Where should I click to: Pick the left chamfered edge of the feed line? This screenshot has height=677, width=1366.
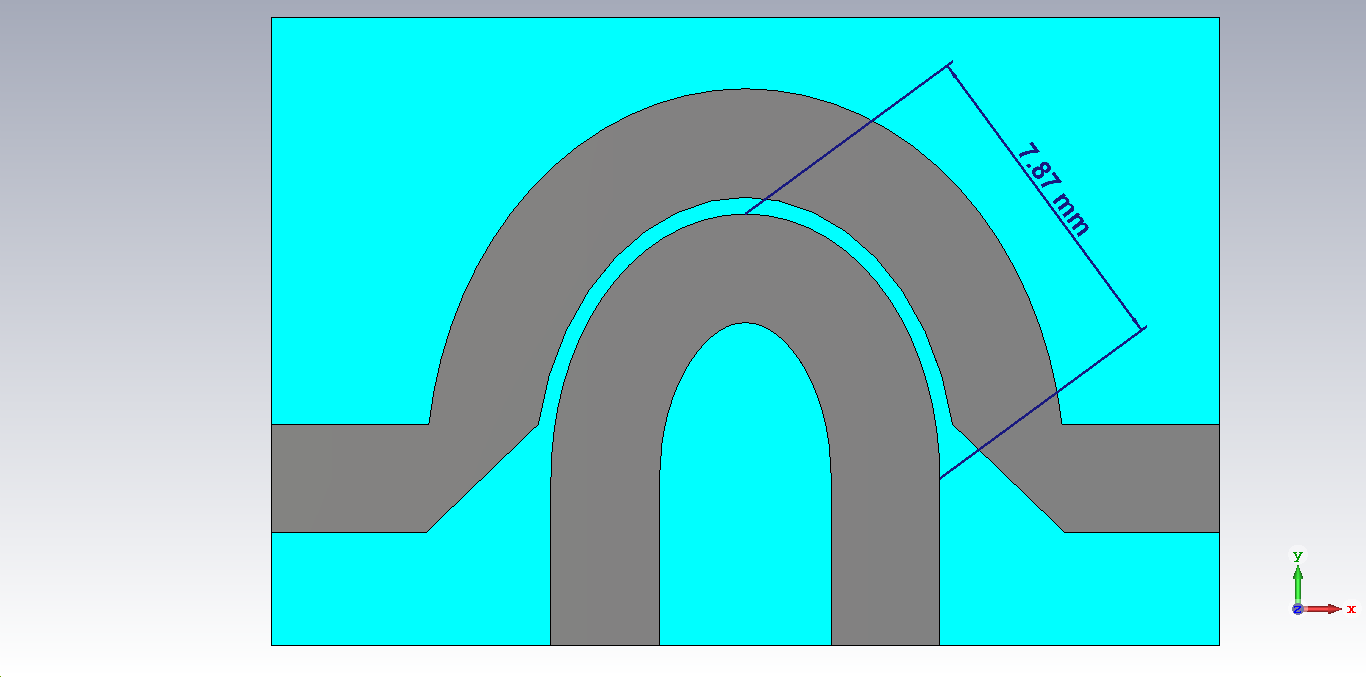click(x=482, y=478)
